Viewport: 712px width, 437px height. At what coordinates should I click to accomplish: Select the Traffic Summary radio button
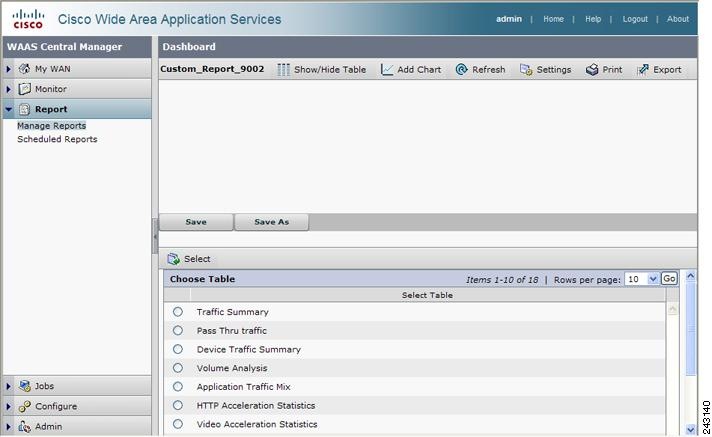pos(178,312)
